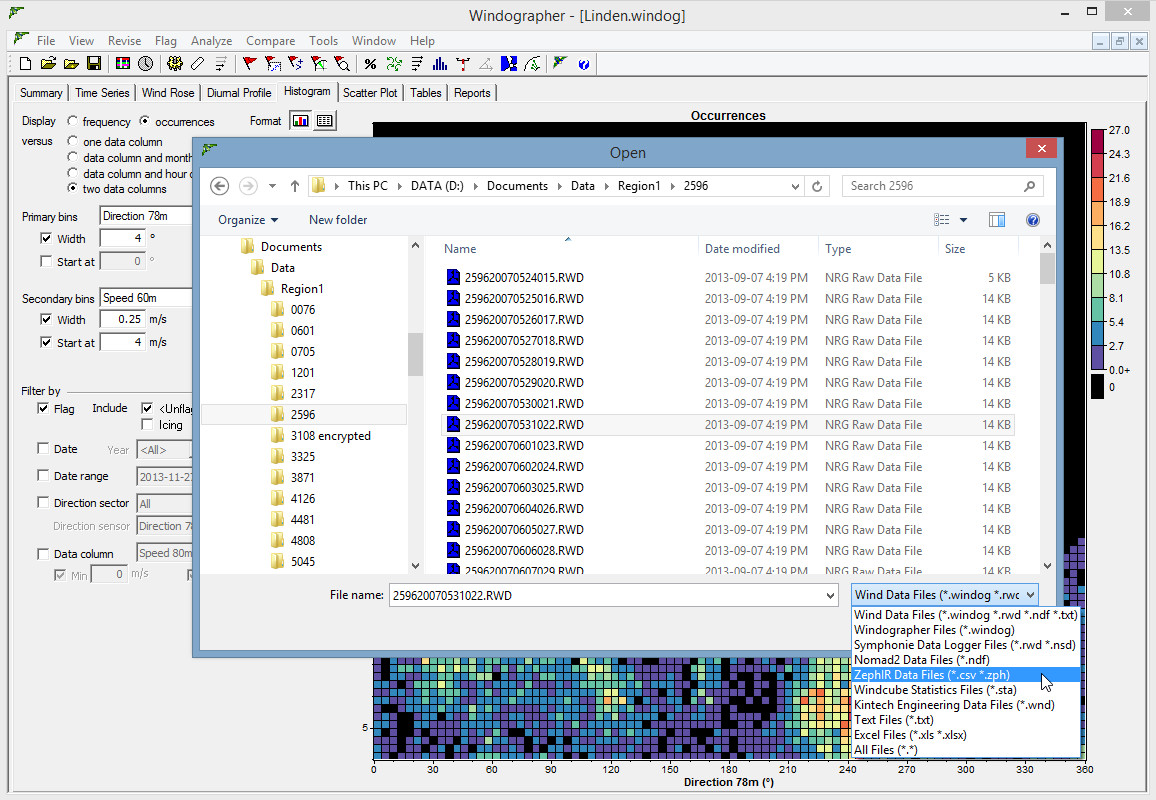
Task: Choose ZephIR Data Files file type
Action: click(966, 675)
